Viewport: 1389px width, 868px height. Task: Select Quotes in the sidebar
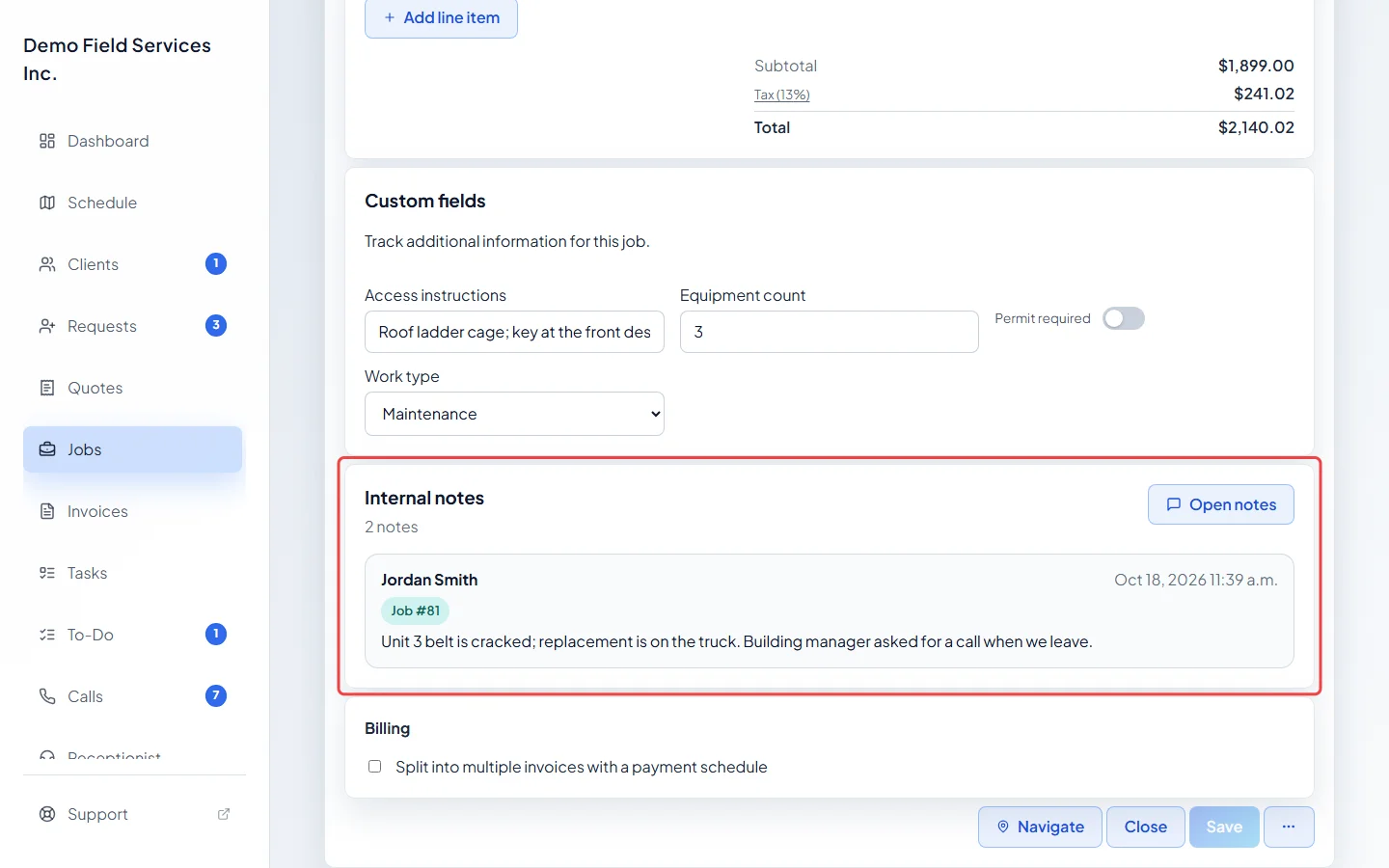[133, 388]
